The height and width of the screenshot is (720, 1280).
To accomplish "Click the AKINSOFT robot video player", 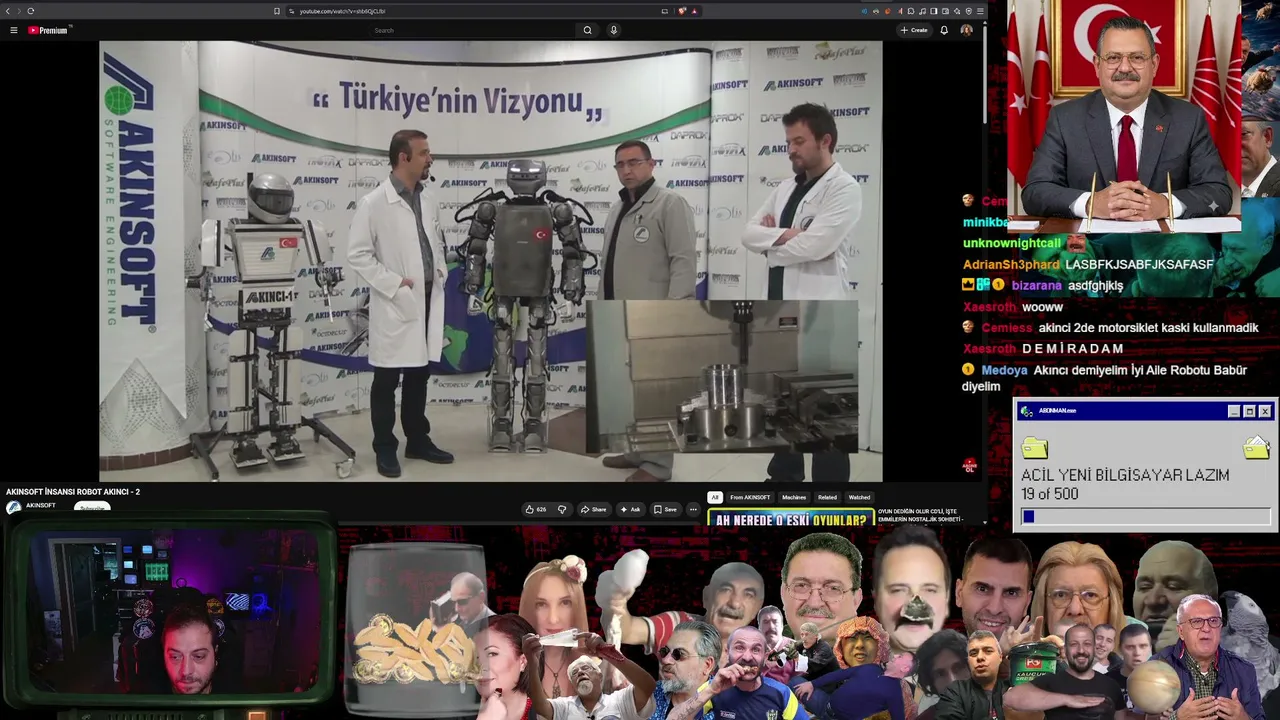I will pyautogui.click(x=491, y=261).
